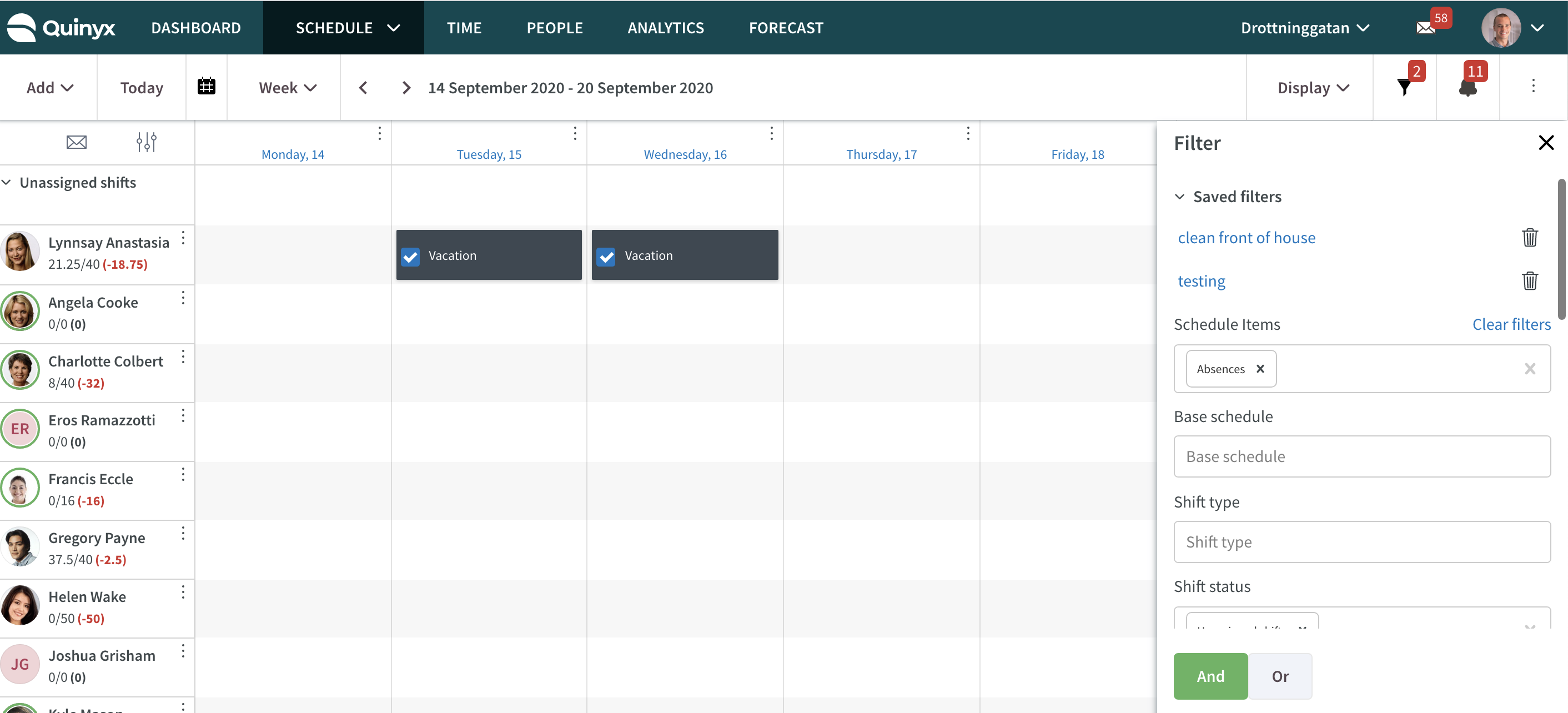
Task: Open the Dashboard tab
Action: pyautogui.click(x=196, y=28)
